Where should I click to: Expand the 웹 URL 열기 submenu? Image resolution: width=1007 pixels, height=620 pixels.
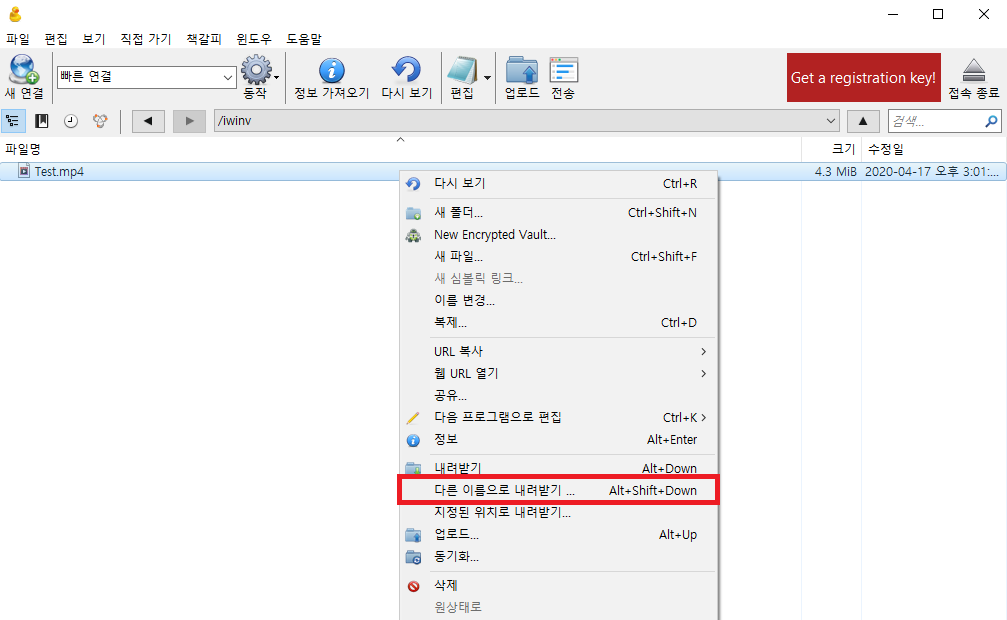pos(704,373)
